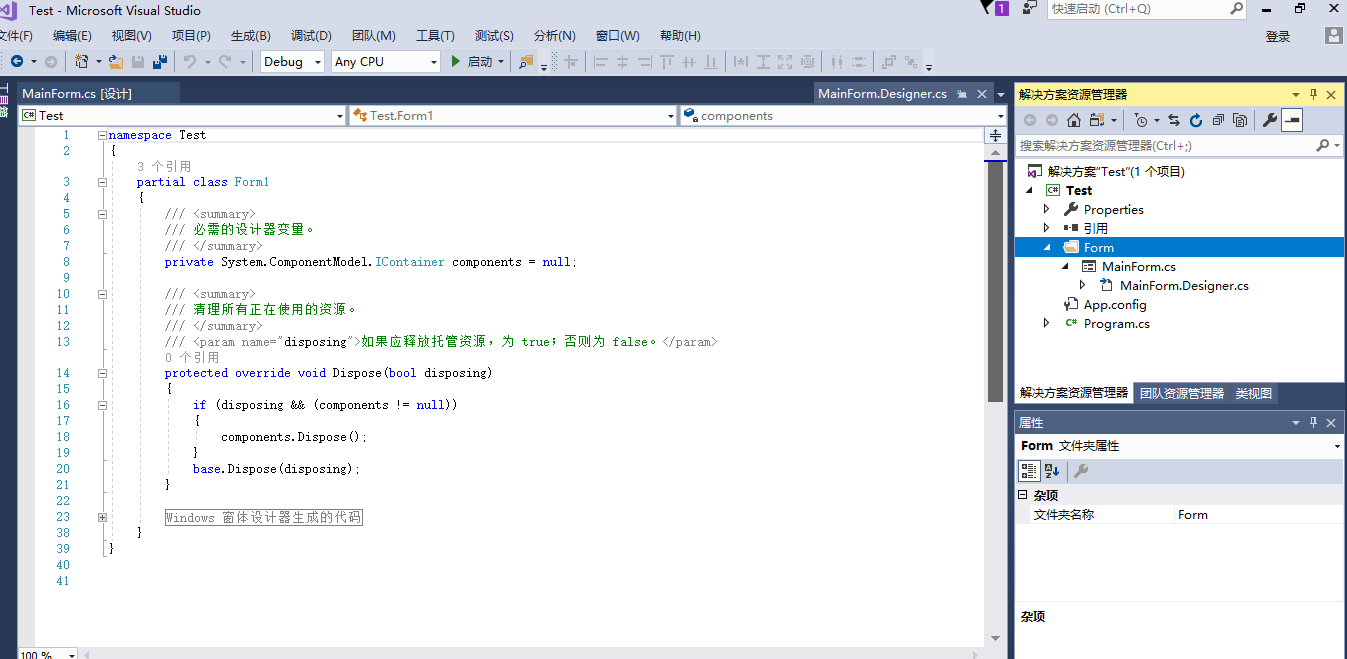The image size is (1347, 659).
Task: Click the Home icon in Solution Explorer
Action: coord(1074,120)
